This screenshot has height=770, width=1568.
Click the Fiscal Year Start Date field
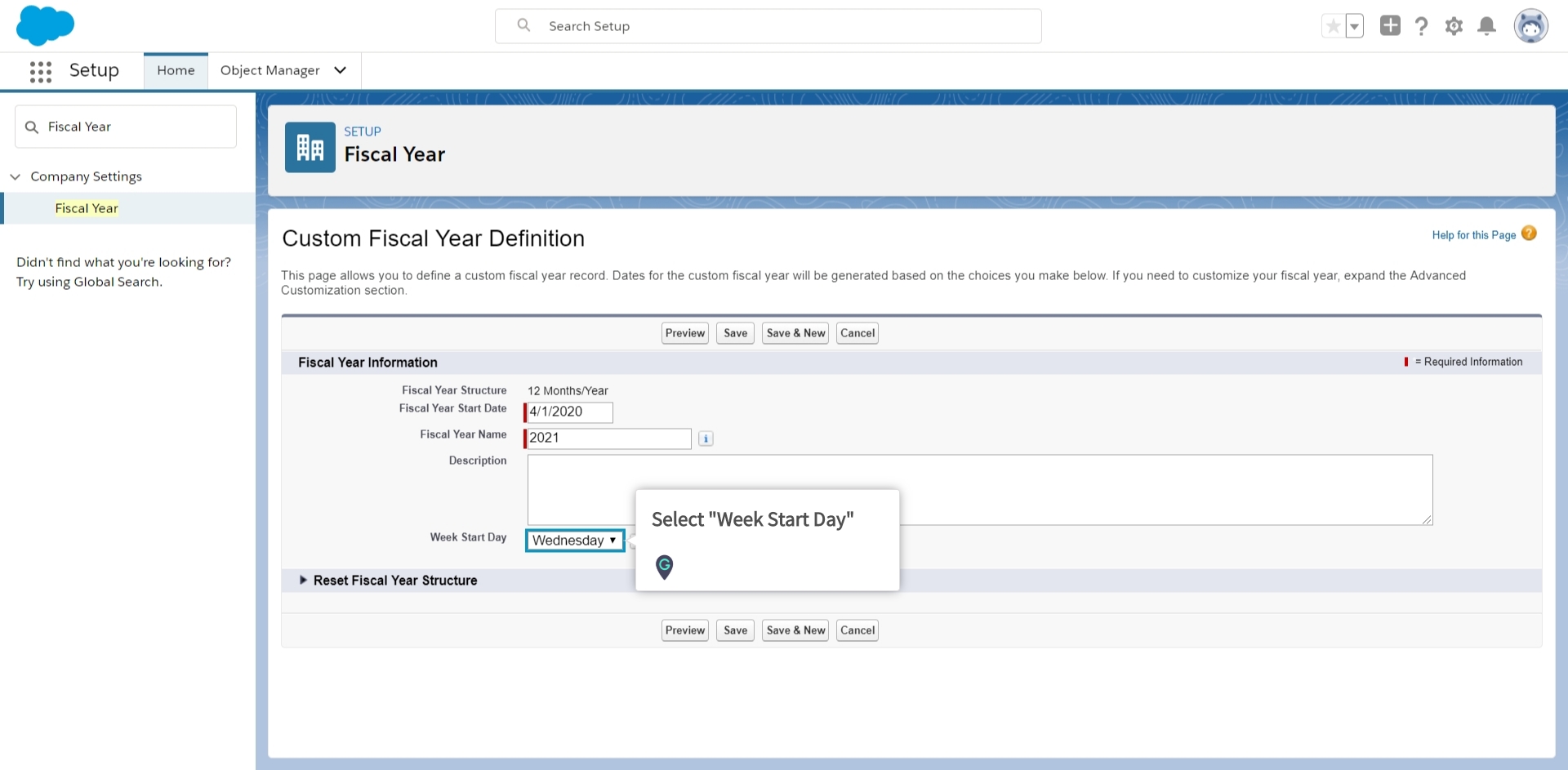pyautogui.click(x=568, y=412)
